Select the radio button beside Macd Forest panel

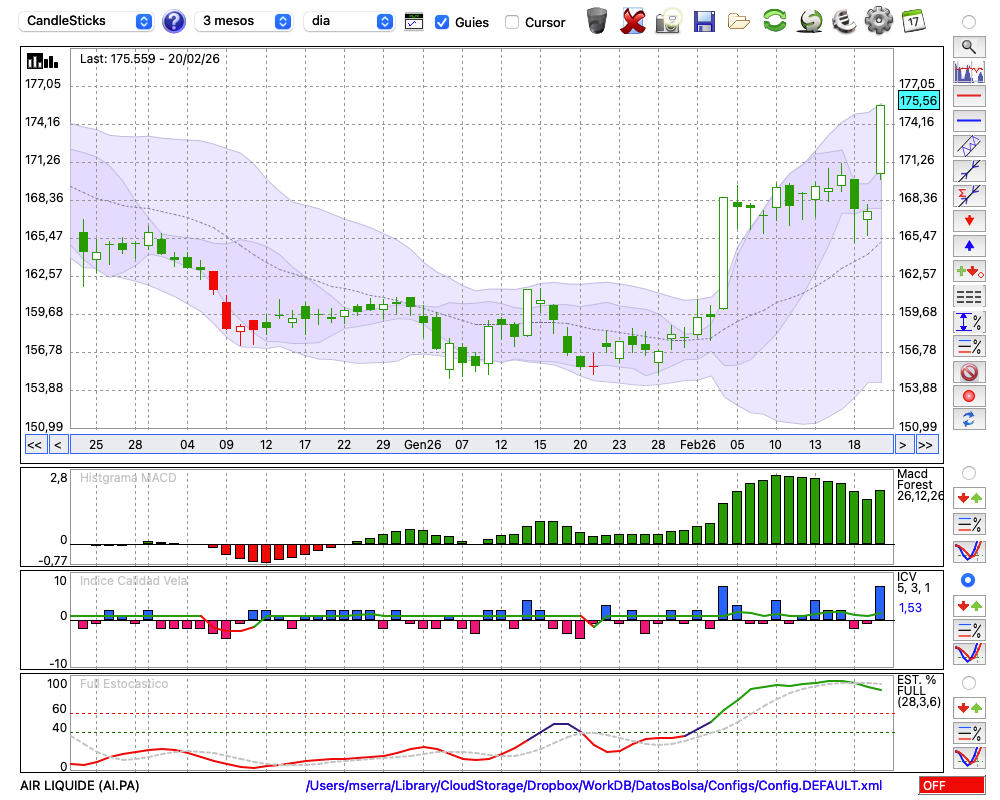pos(968,472)
